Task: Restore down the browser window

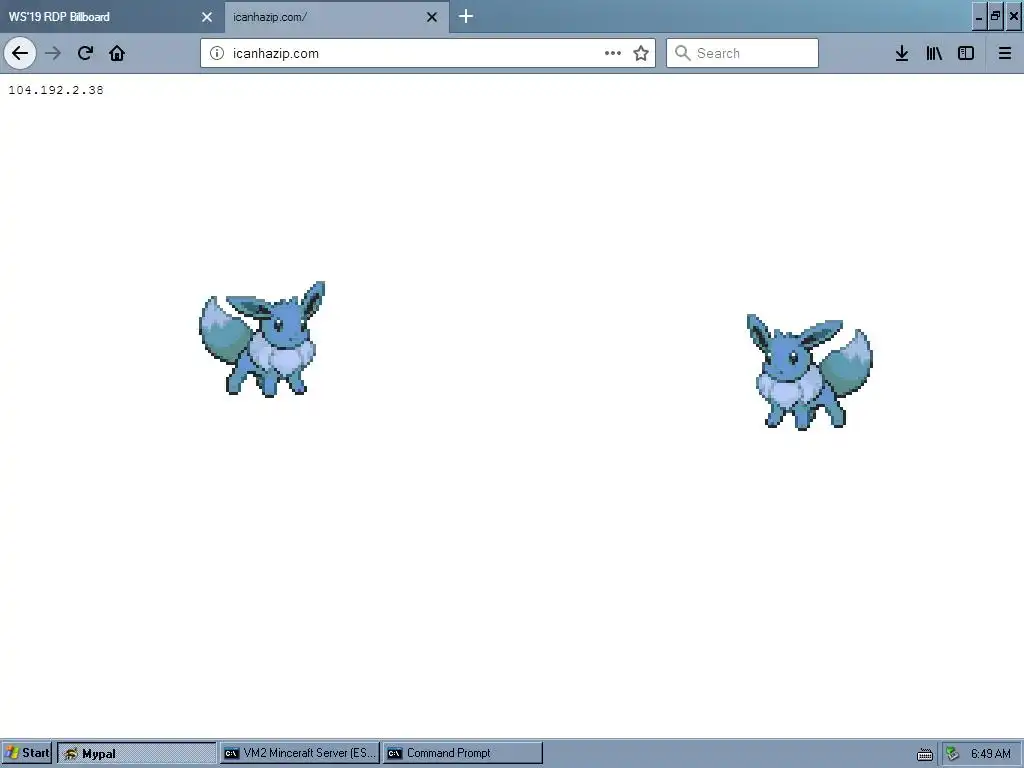Action: [x=996, y=16]
